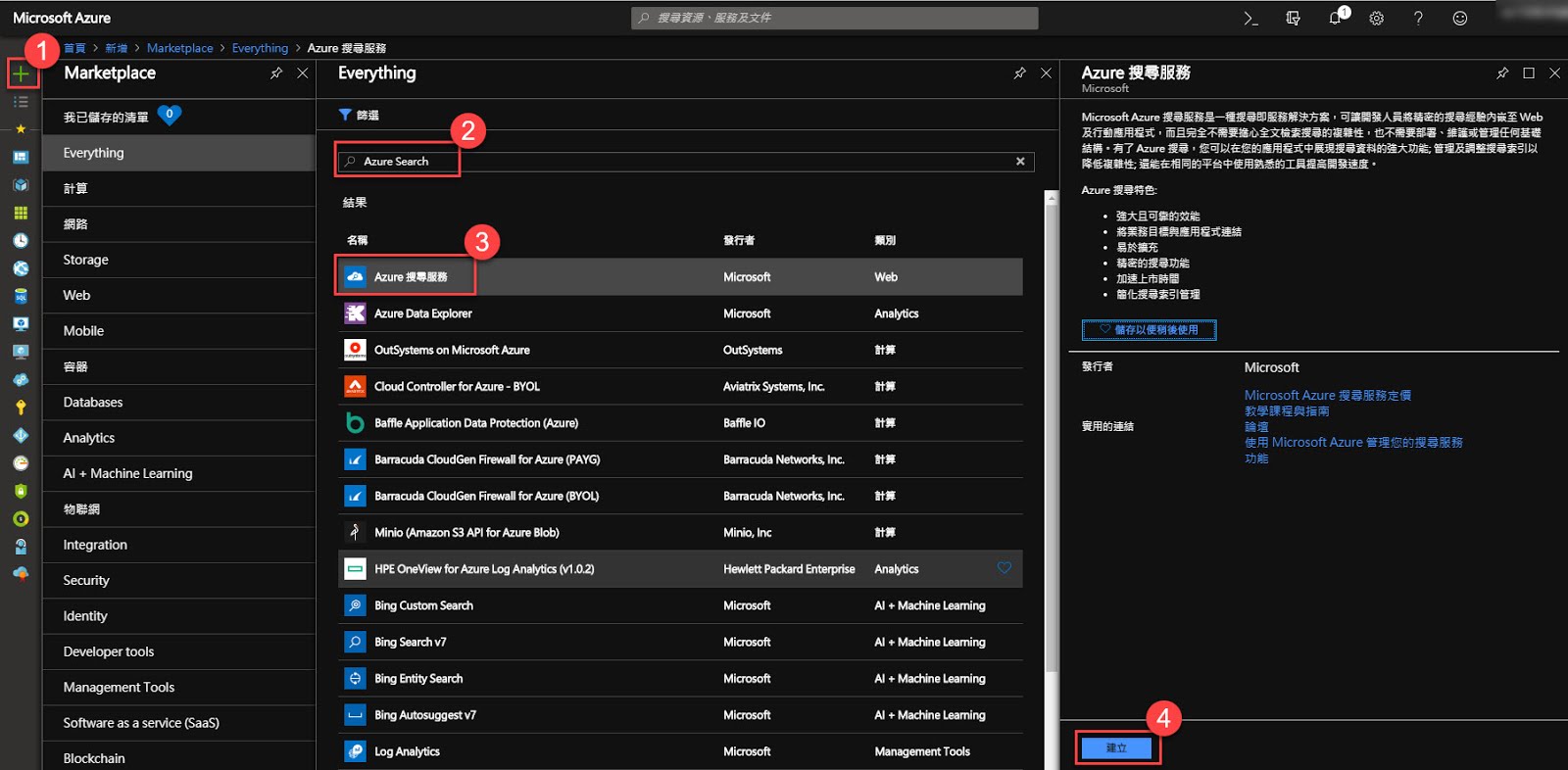The width and height of the screenshot is (1568, 770).
Task: Pin the Azure 搜尋服務 blade
Action: click(x=1502, y=73)
